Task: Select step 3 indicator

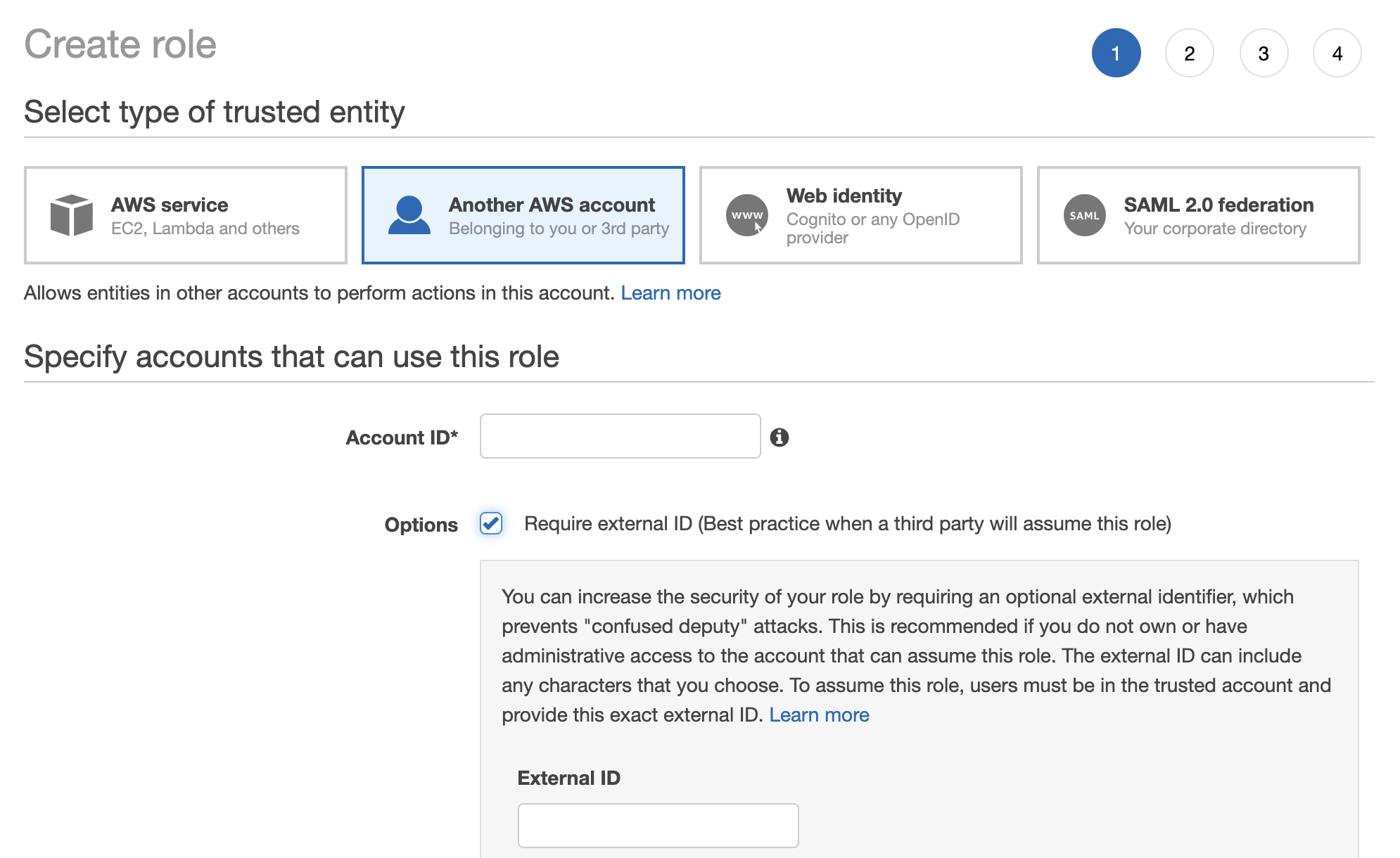Action: 1264,53
